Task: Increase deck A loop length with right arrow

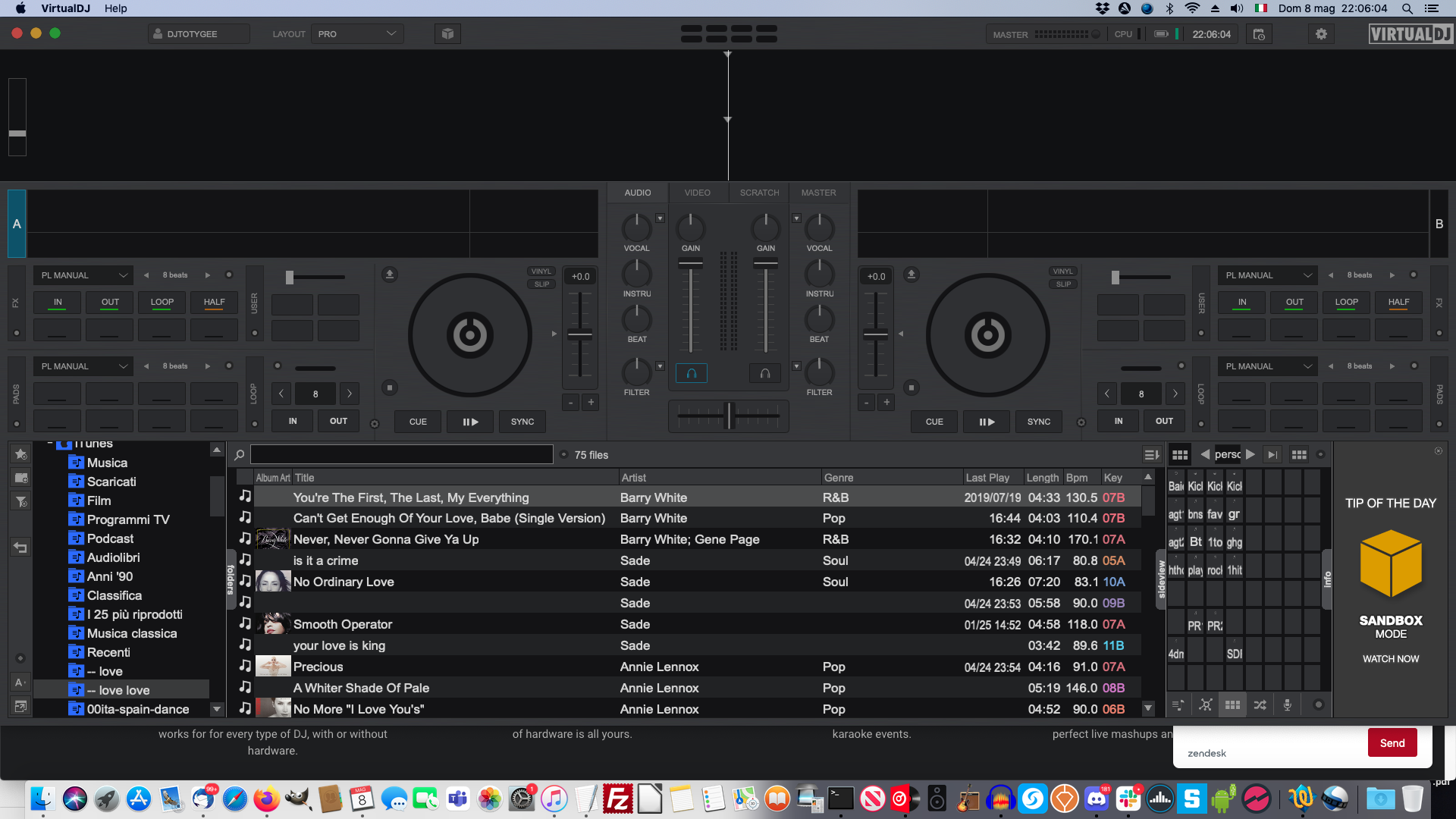Action: point(350,394)
